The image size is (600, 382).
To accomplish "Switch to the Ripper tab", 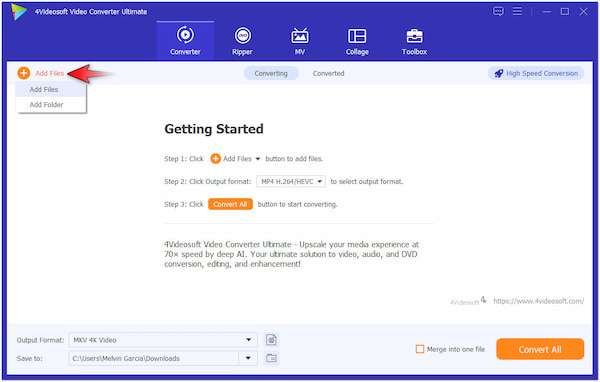I will (242, 41).
